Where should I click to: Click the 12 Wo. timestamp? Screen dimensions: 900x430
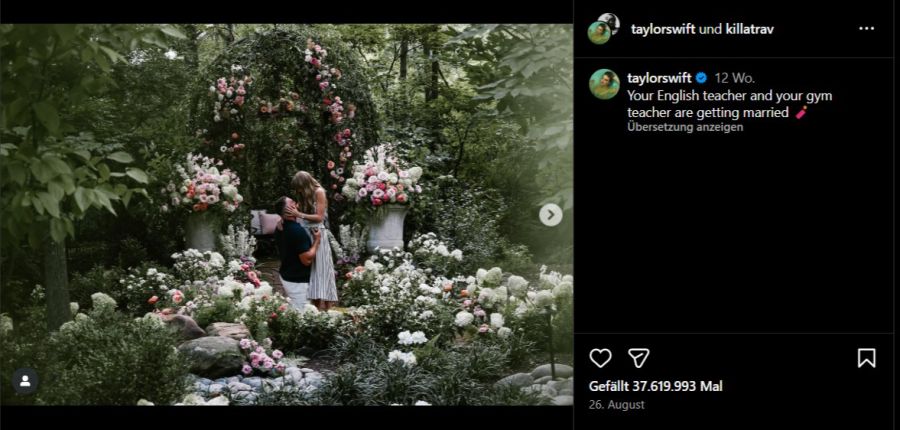tap(735, 78)
